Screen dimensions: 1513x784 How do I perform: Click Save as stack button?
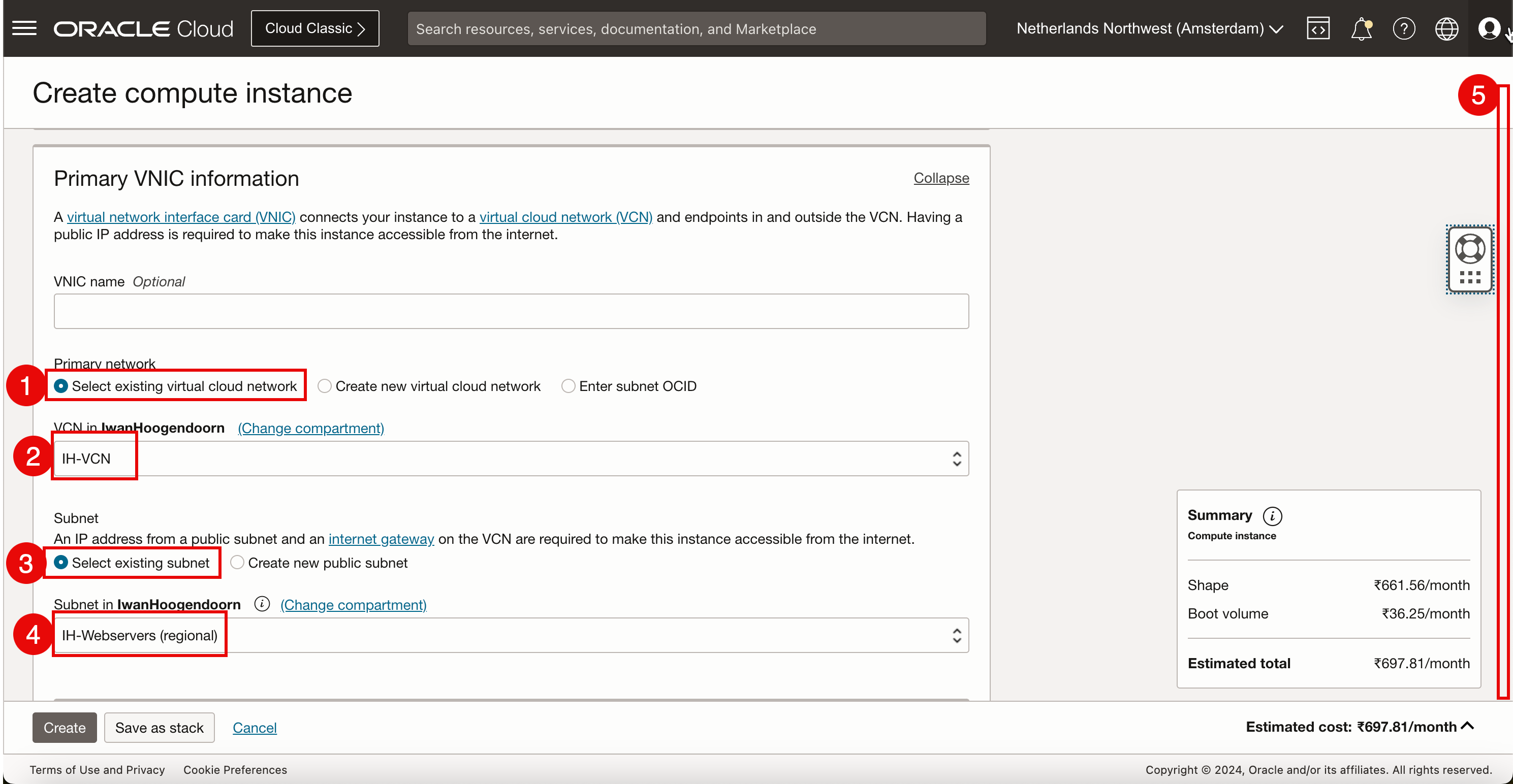(159, 728)
